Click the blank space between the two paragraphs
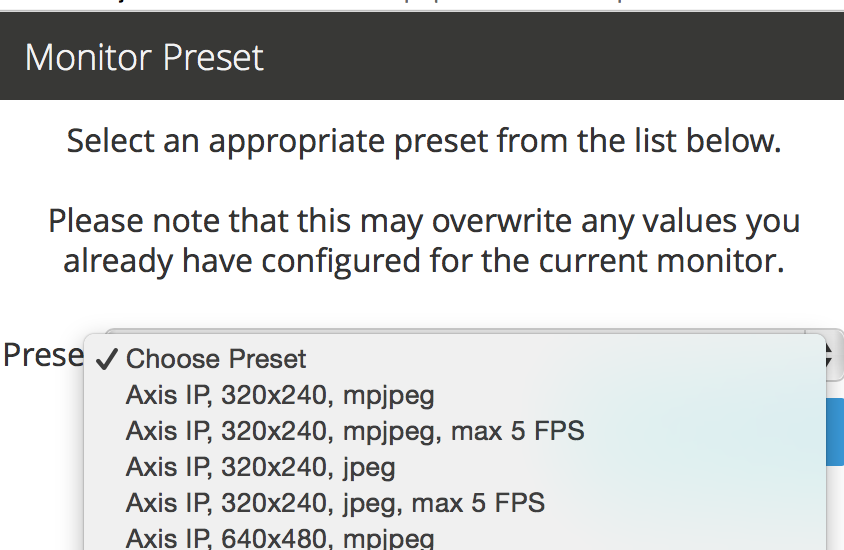844x550 pixels. (x=422, y=181)
